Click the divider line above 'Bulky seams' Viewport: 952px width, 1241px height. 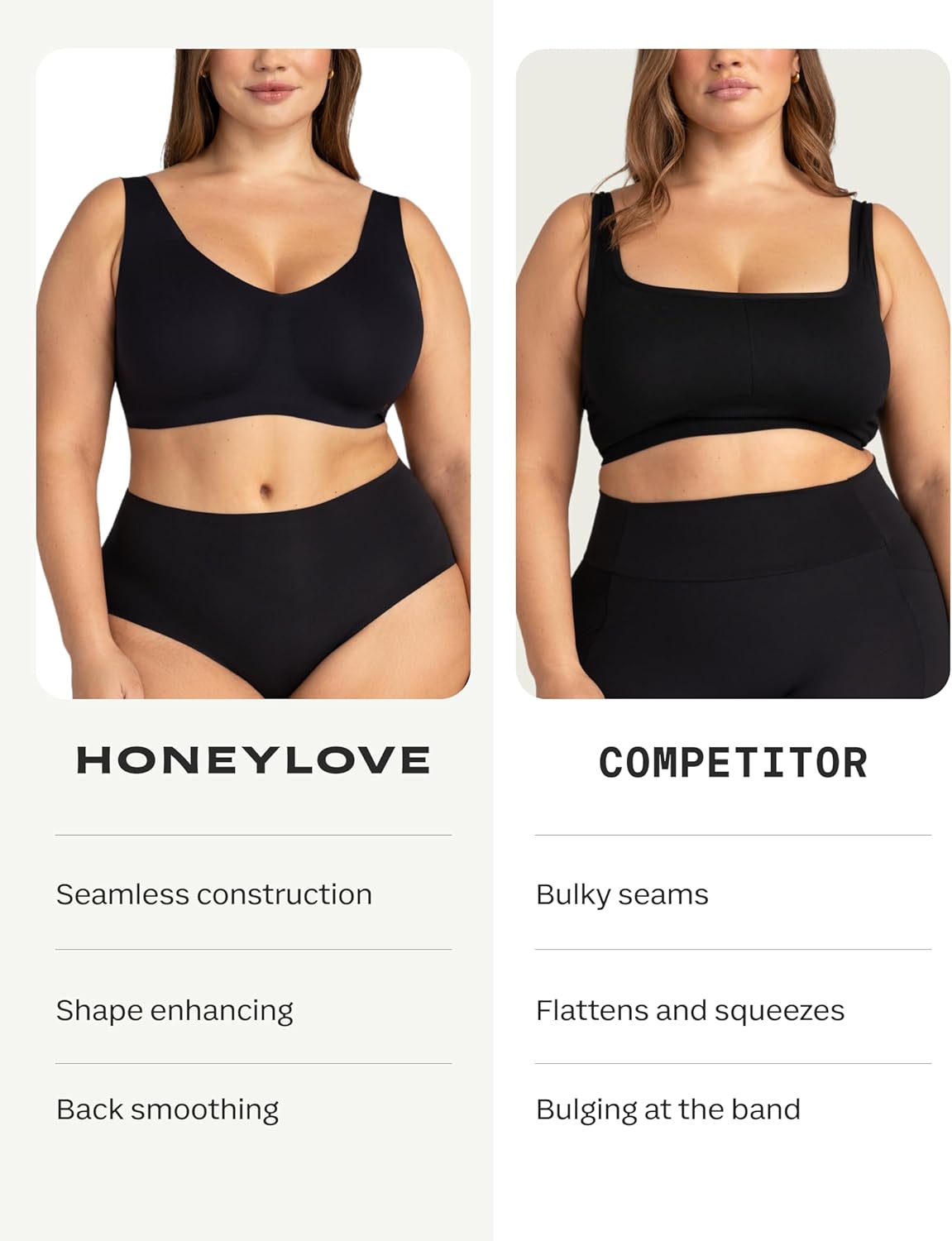point(733,835)
